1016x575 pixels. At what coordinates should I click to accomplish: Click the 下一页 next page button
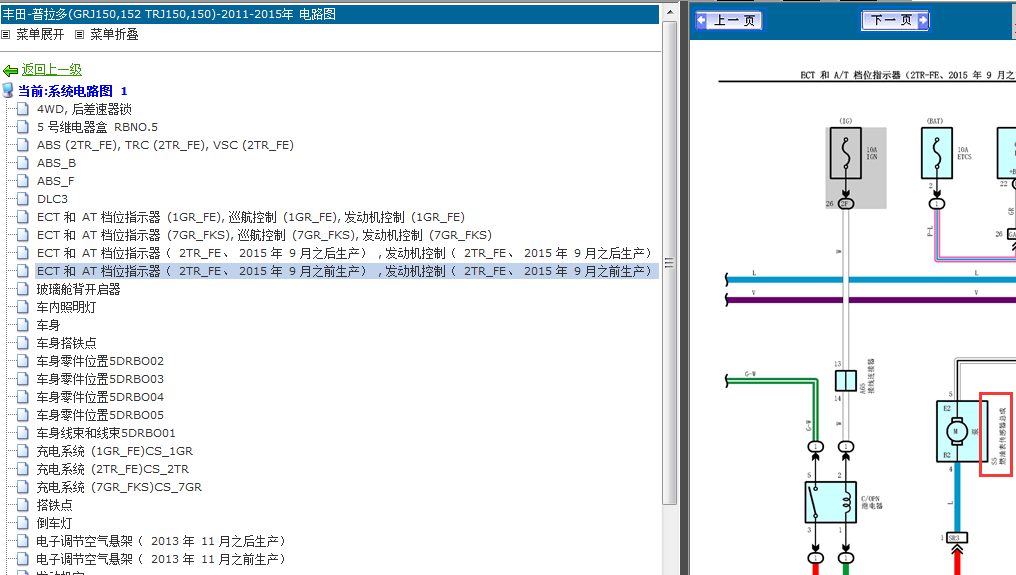coord(895,21)
